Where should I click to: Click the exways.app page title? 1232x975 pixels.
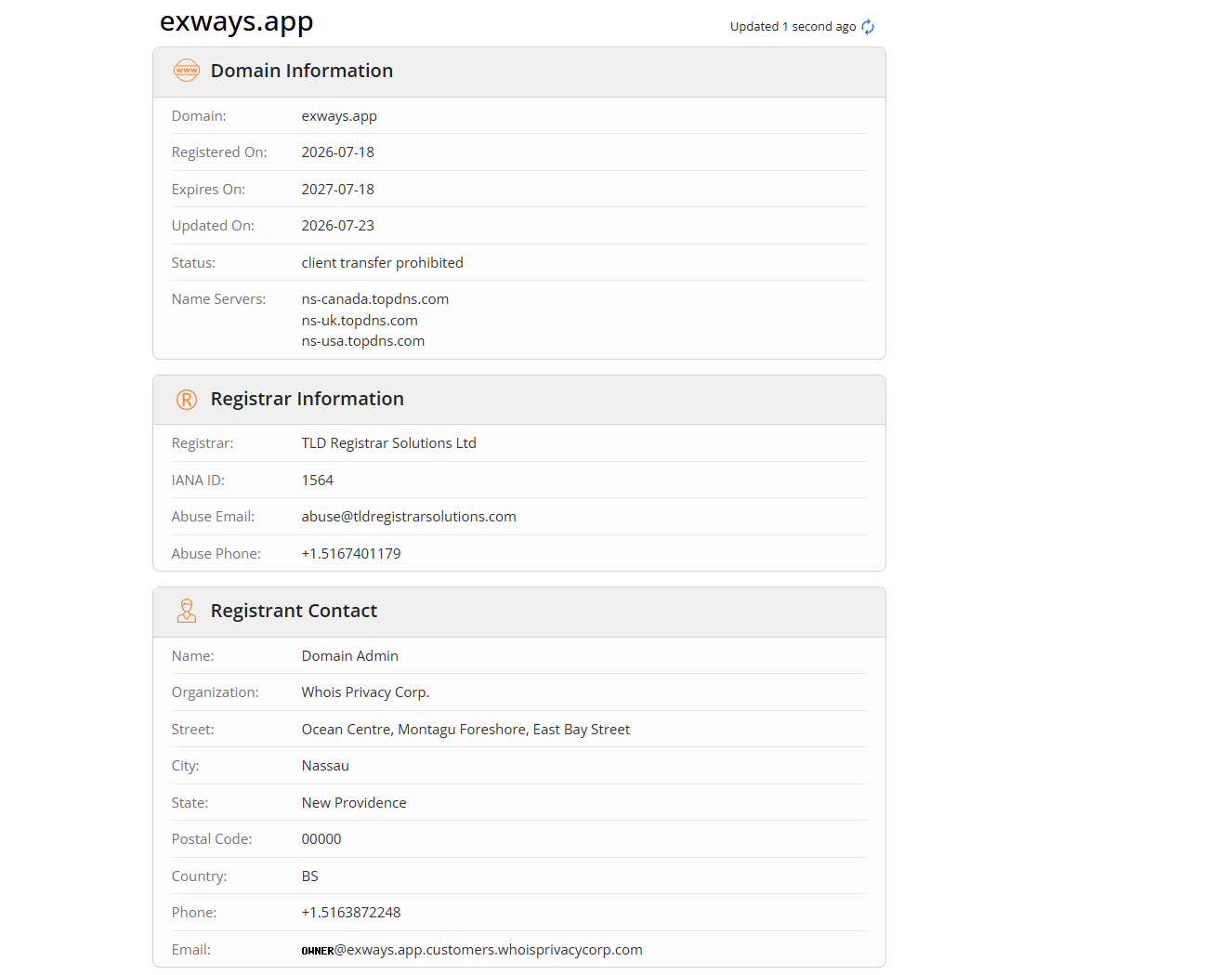coord(236,21)
